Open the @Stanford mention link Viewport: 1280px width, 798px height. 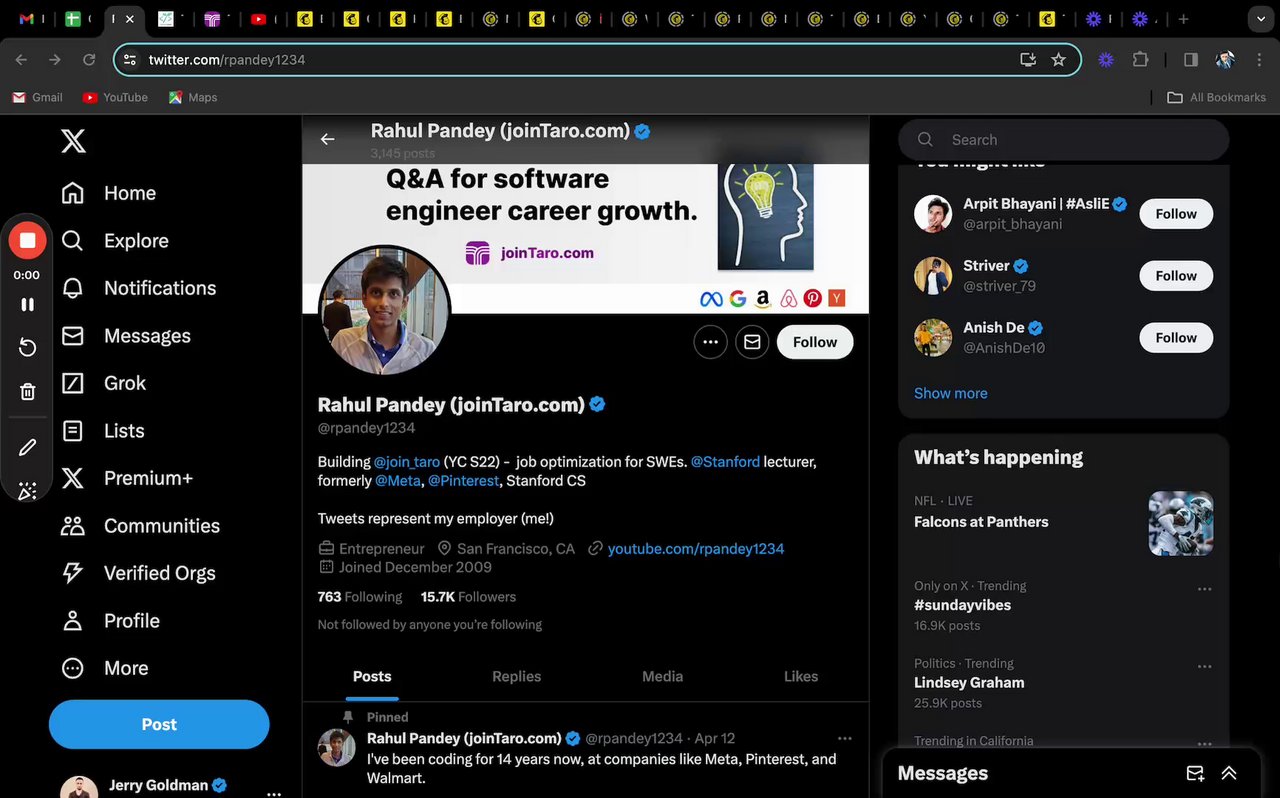coord(725,462)
